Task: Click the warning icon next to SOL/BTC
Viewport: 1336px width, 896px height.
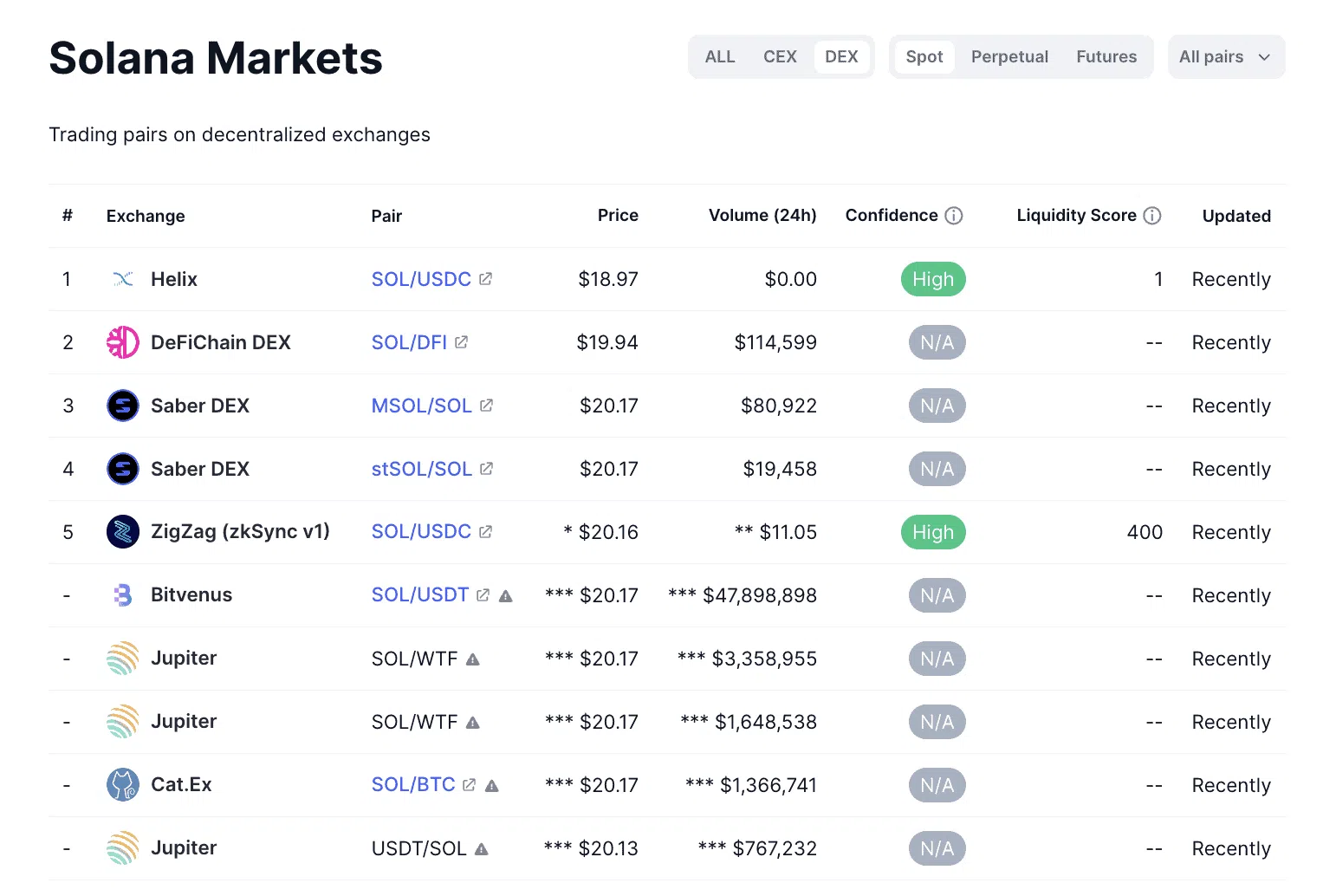Action: [x=492, y=786]
